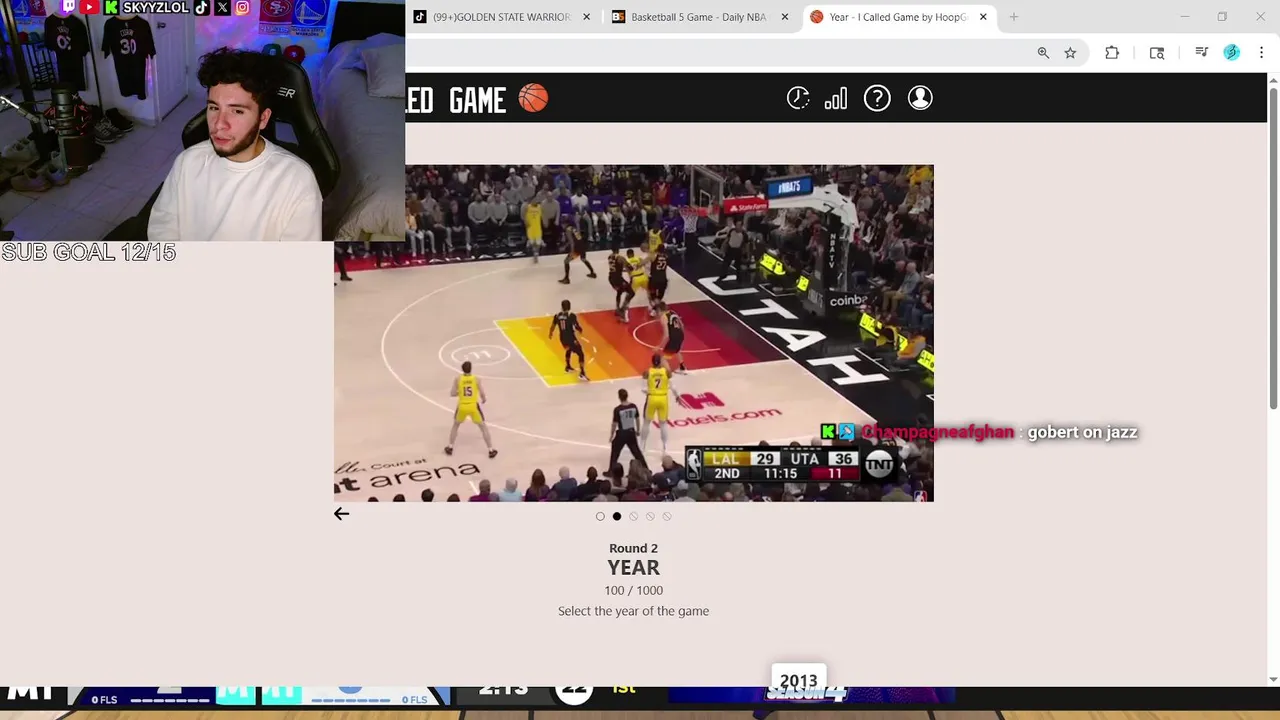Select the fourth round indicator dot

650,516
